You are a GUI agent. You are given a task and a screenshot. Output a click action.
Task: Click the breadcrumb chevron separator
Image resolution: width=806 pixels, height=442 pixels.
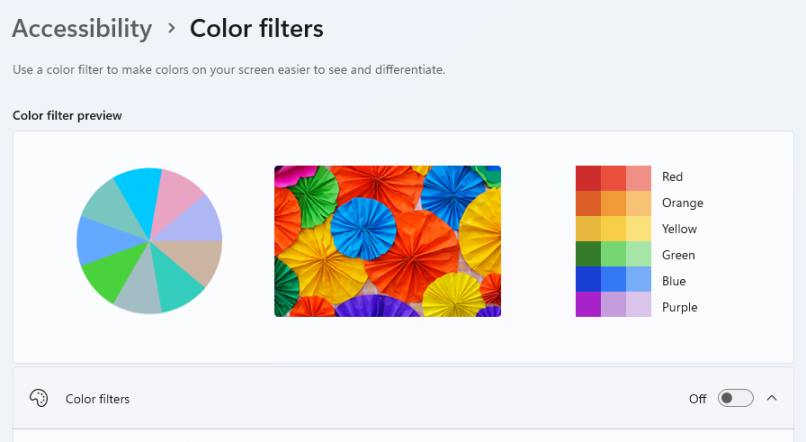171,29
